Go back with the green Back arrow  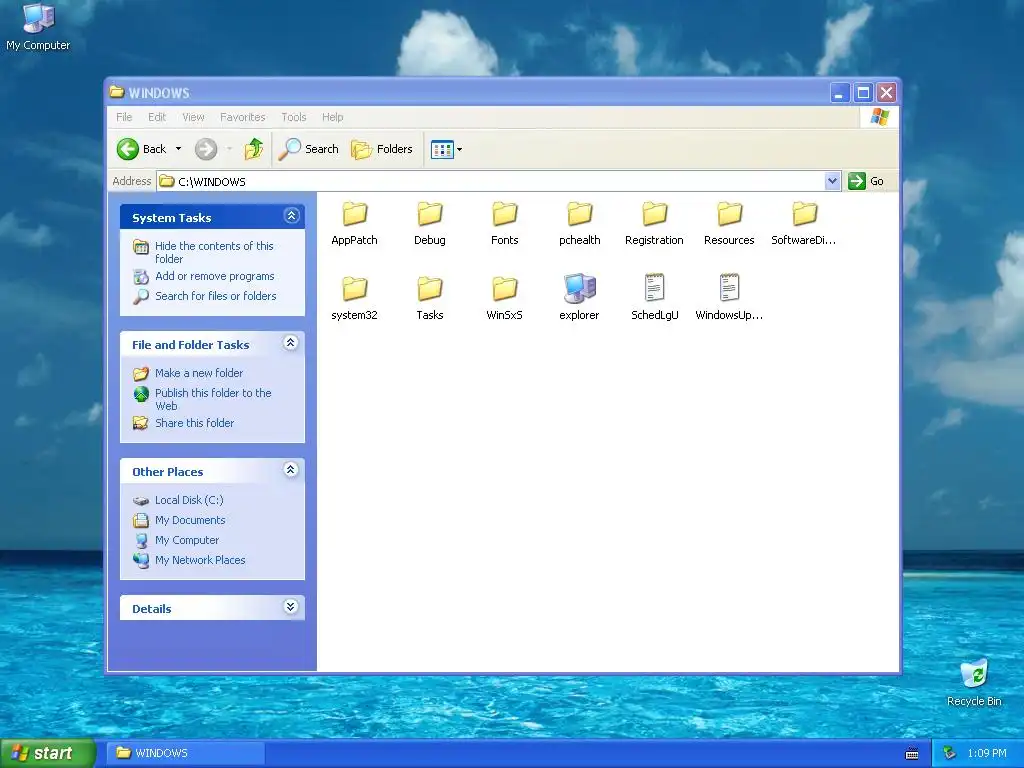coord(128,149)
